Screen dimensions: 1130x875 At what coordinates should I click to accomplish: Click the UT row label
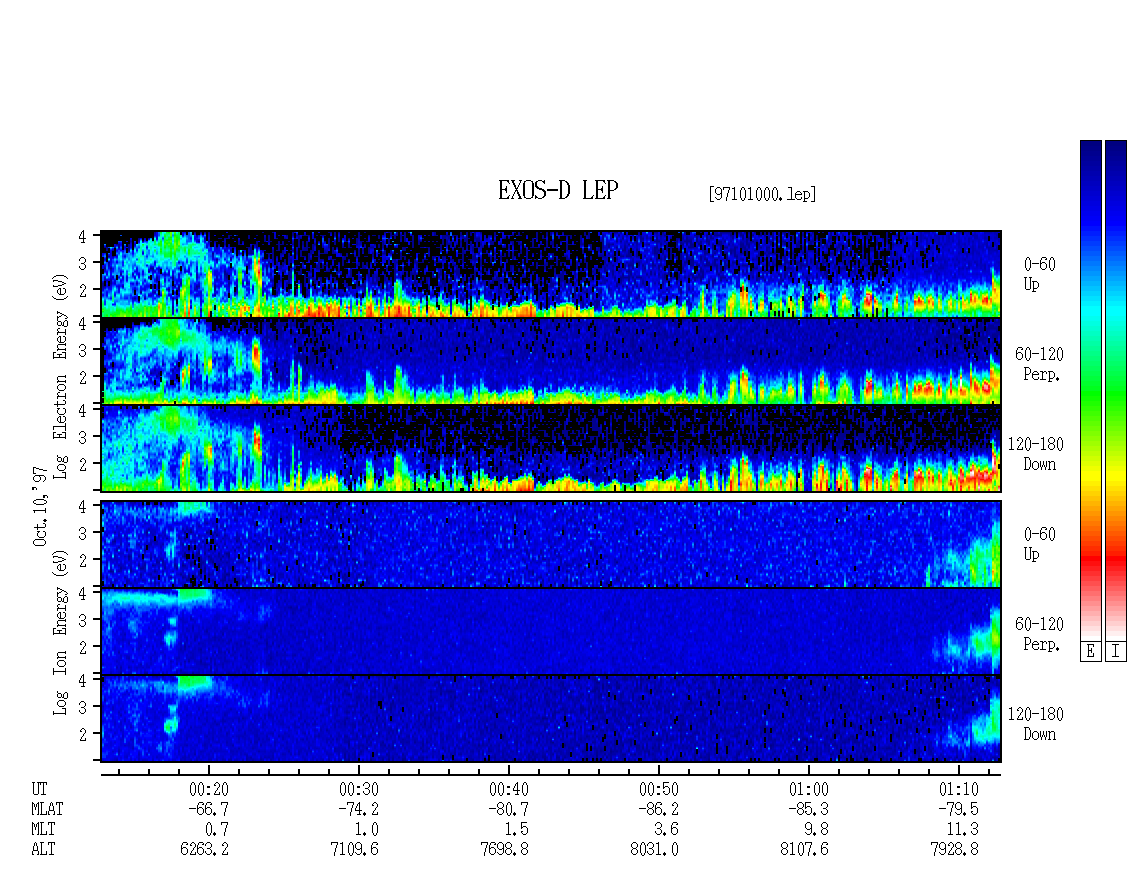point(40,789)
